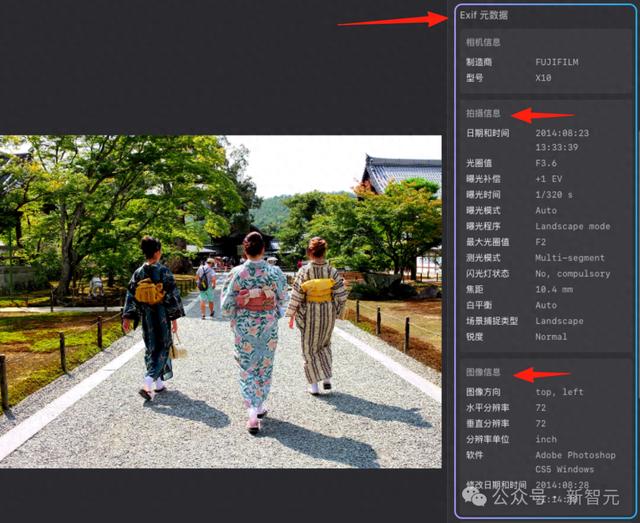640x523 pixels.
Task: Click the FUJIFILM manufacturer value
Action: (557, 62)
